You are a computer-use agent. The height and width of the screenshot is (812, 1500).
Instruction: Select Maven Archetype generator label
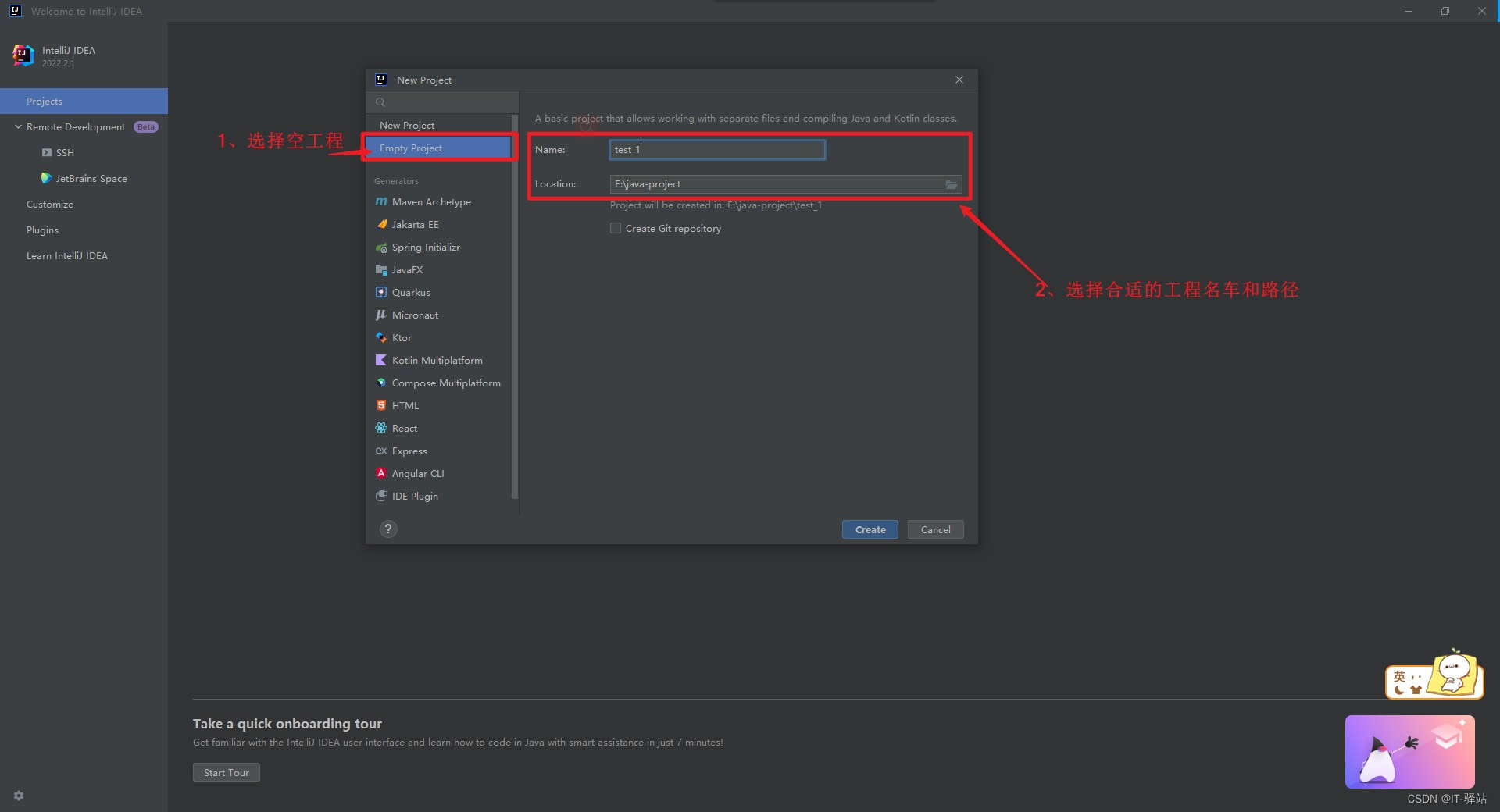coord(431,201)
